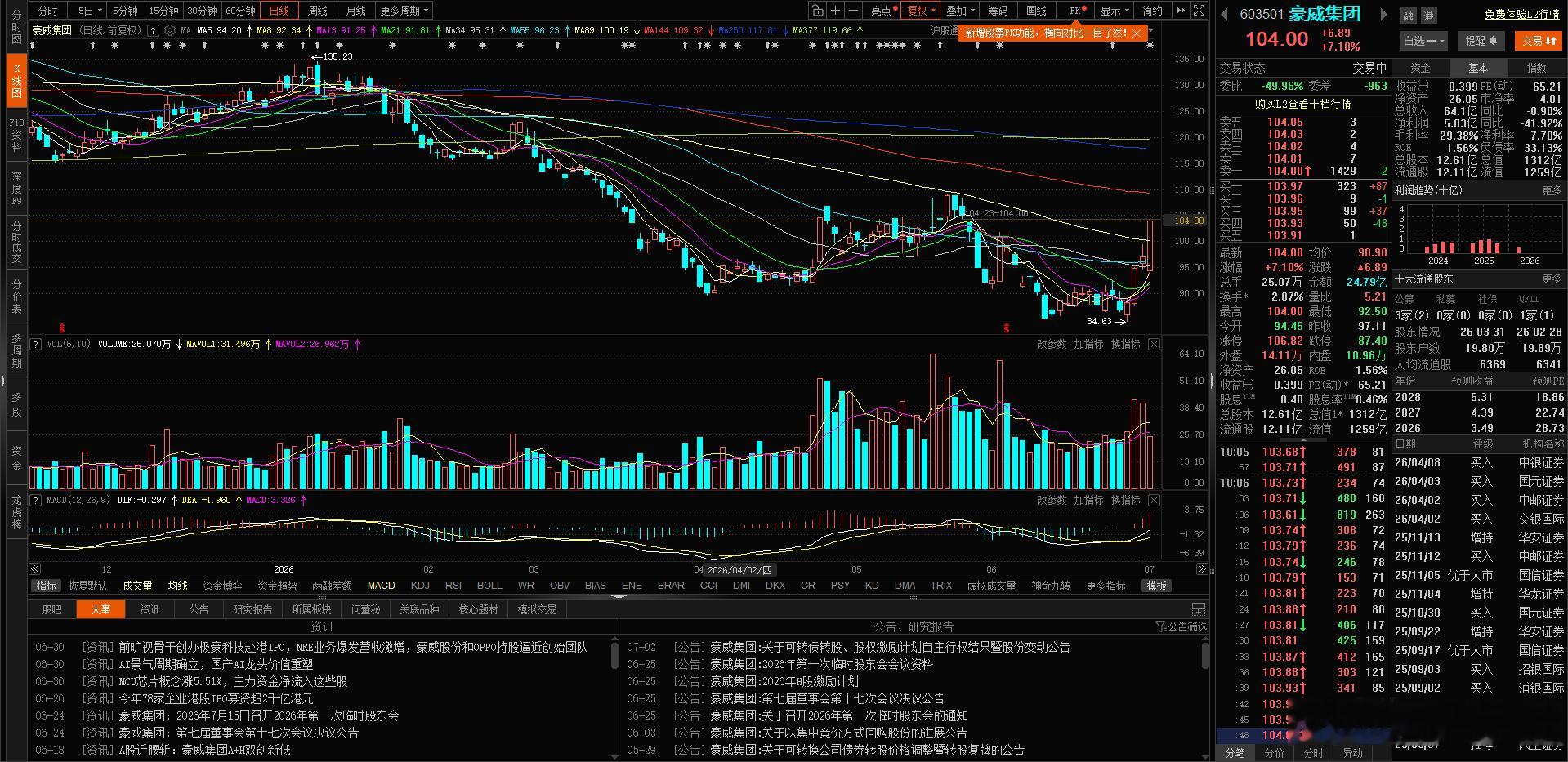Image resolution: width=1568 pixels, height=762 pixels.
Task: Open the 分时图 sidebar view
Action: 16,27
